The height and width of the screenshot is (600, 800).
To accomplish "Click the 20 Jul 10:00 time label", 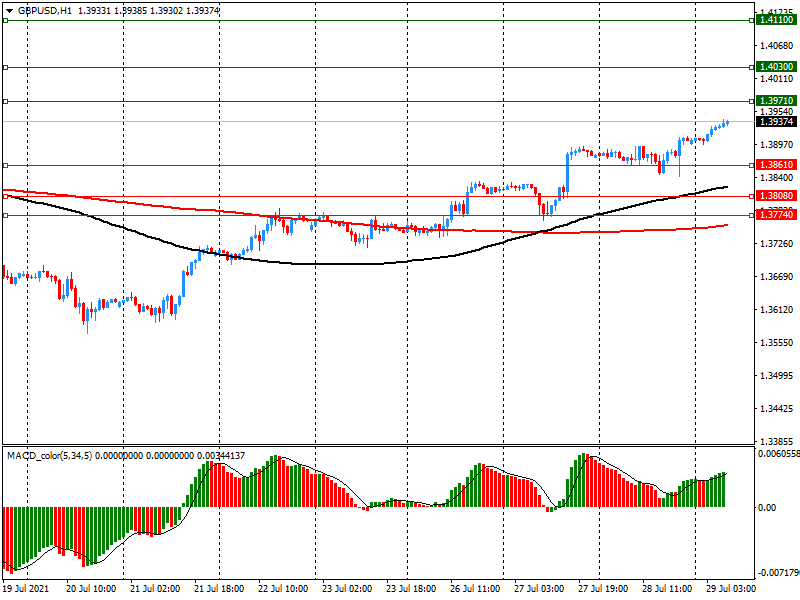I will click(x=91, y=589).
